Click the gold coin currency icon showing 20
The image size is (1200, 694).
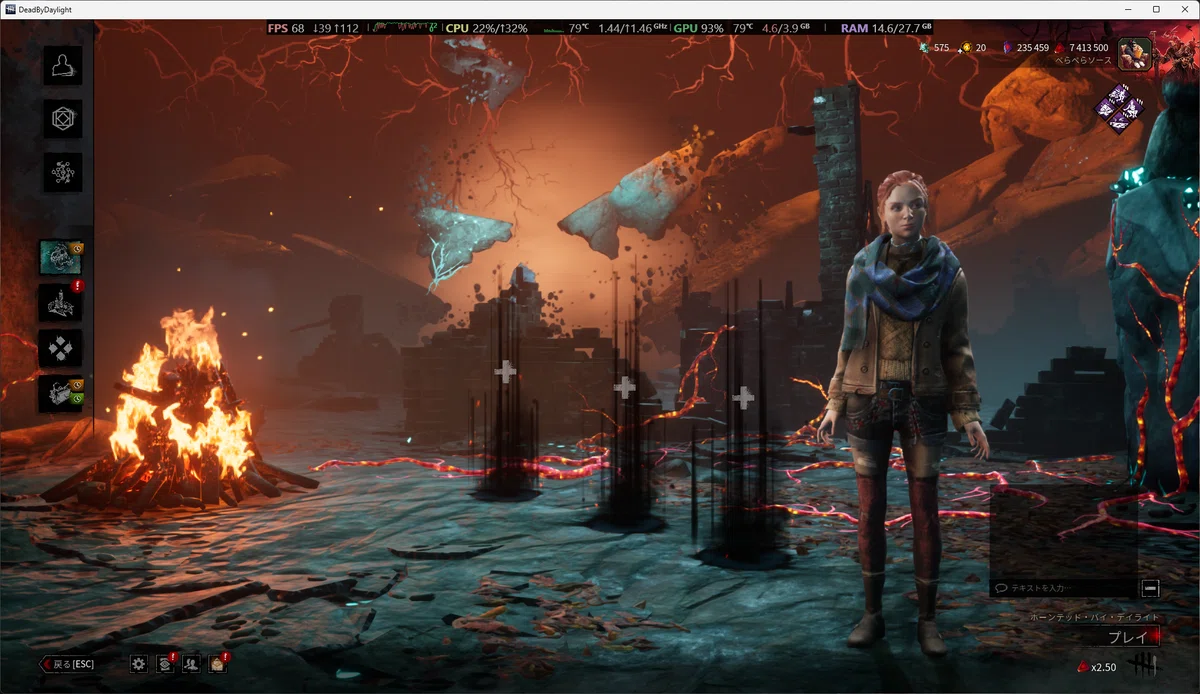coord(966,48)
